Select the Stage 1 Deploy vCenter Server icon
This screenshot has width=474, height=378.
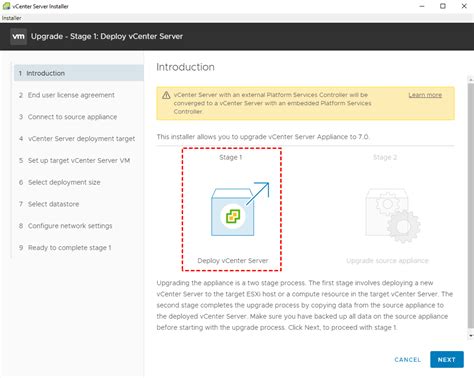(x=240, y=209)
